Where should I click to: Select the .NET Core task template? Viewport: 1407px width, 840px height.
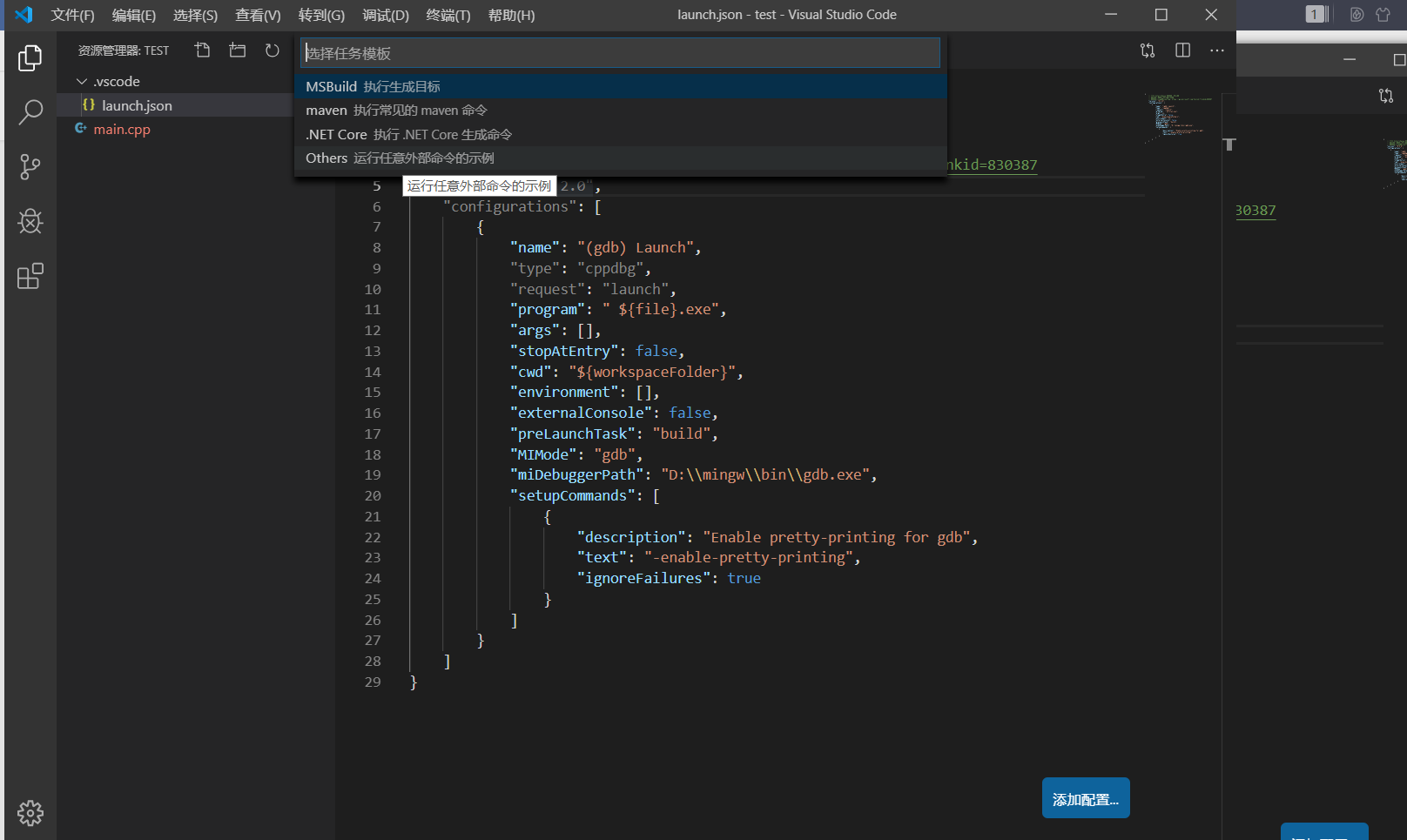(x=621, y=134)
